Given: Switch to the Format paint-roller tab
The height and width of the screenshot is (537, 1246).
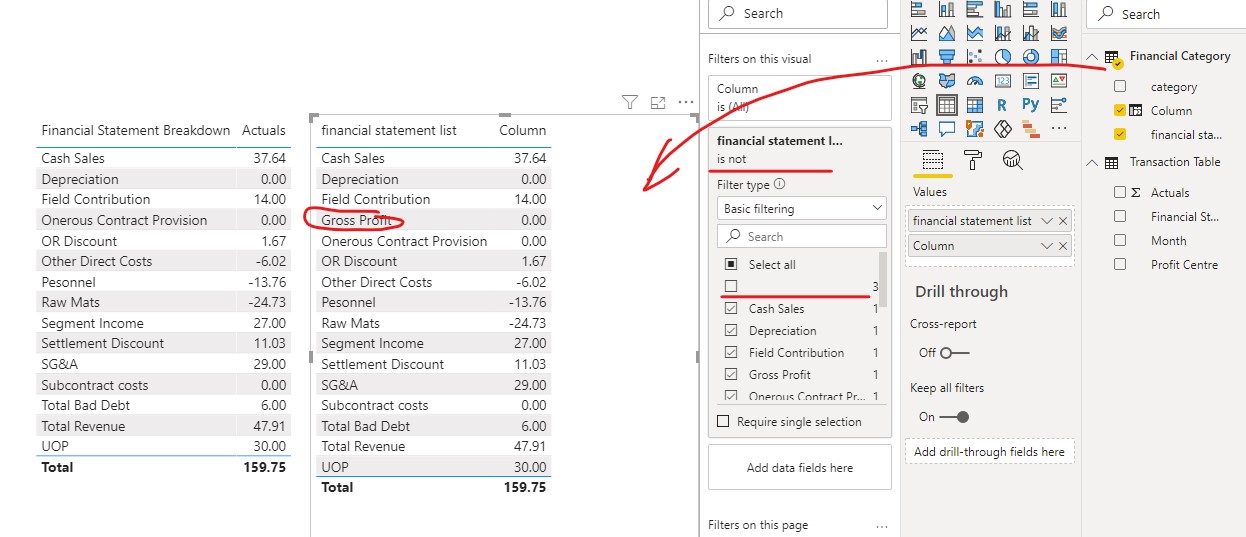Looking at the screenshot, I should (x=972, y=161).
